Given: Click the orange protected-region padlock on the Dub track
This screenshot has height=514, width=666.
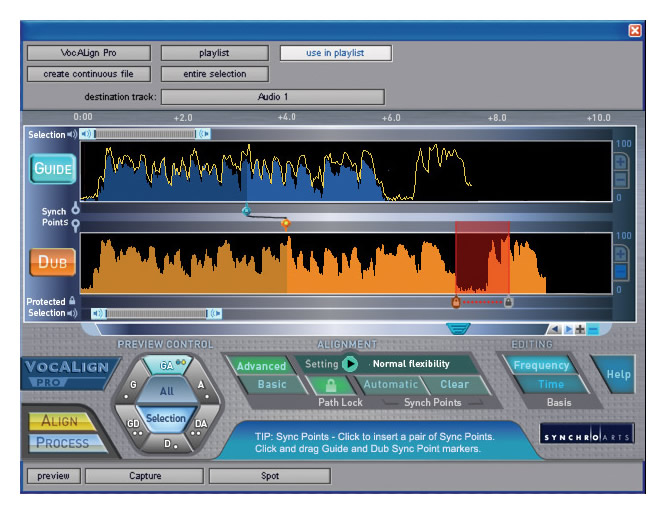Looking at the screenshot, I should [456, 301].
